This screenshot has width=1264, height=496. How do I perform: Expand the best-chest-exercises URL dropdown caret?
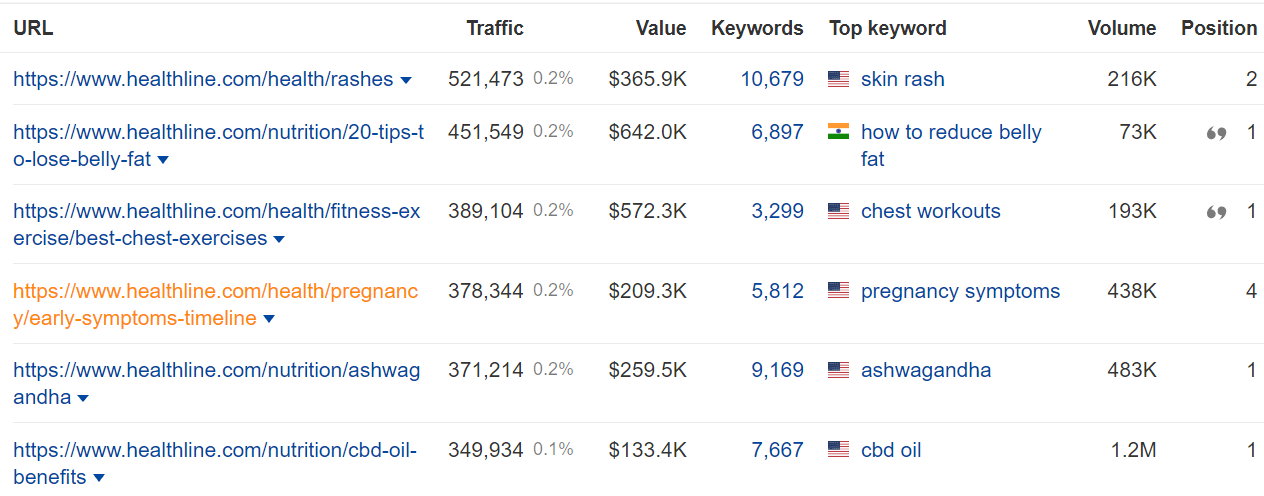click(x=279, y=239)
